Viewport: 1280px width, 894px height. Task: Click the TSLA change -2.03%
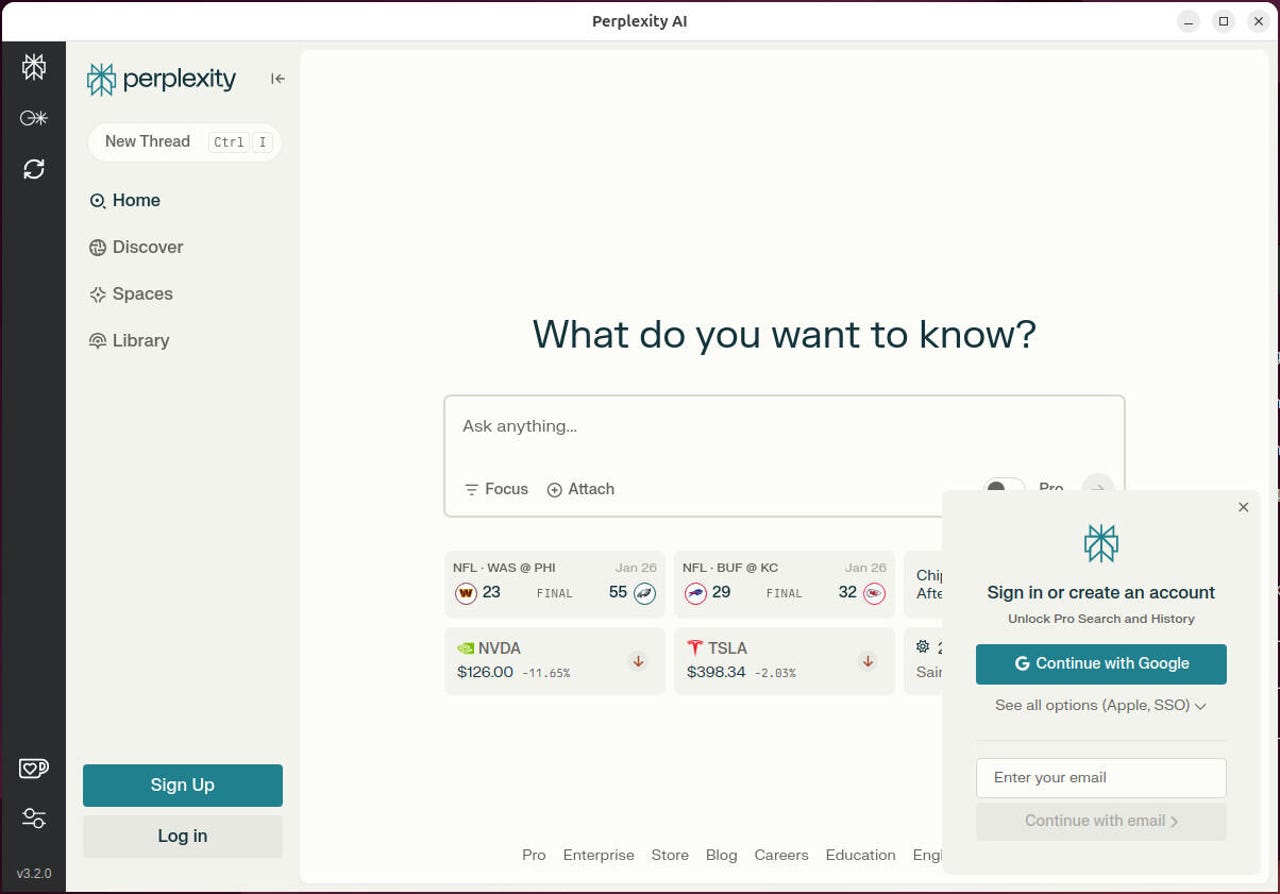(775, 673)
